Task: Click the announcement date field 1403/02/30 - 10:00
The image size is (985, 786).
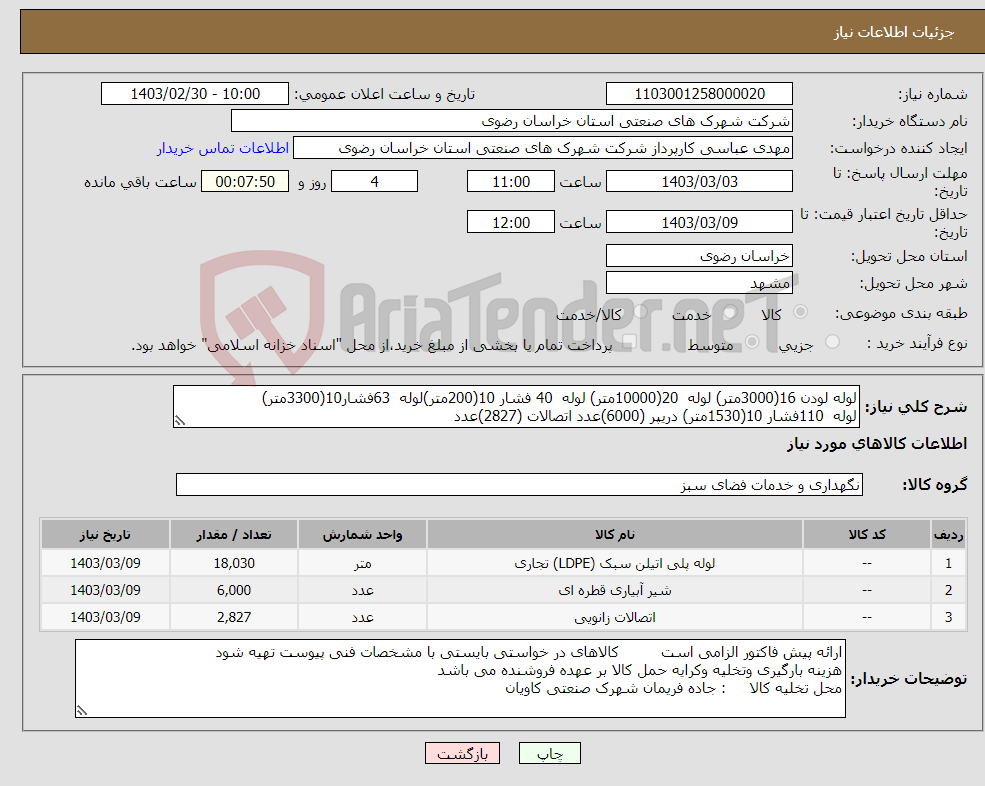Action: pyautogui.click(x=195, y=94)
